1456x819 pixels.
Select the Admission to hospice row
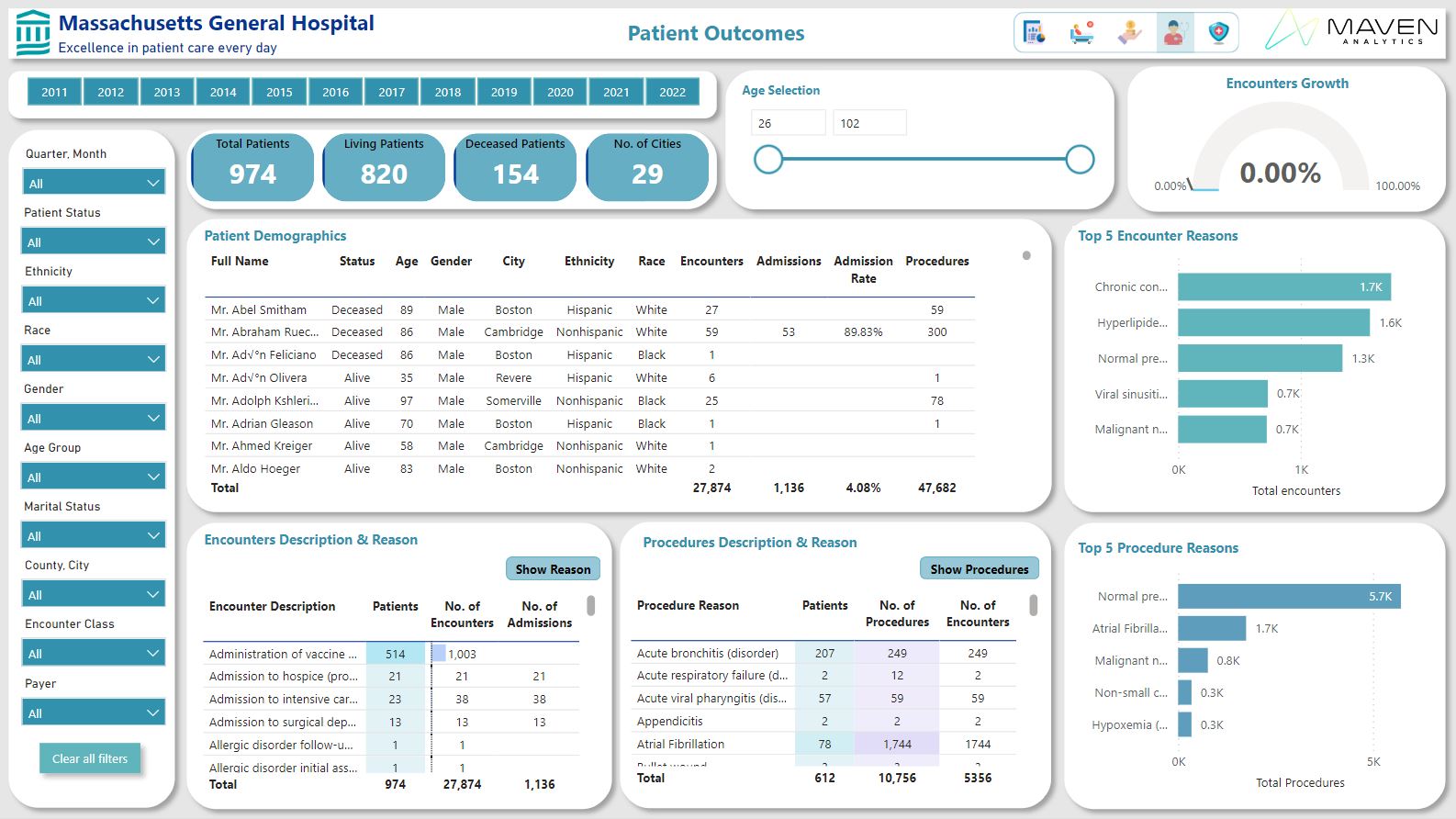point(391,676)
